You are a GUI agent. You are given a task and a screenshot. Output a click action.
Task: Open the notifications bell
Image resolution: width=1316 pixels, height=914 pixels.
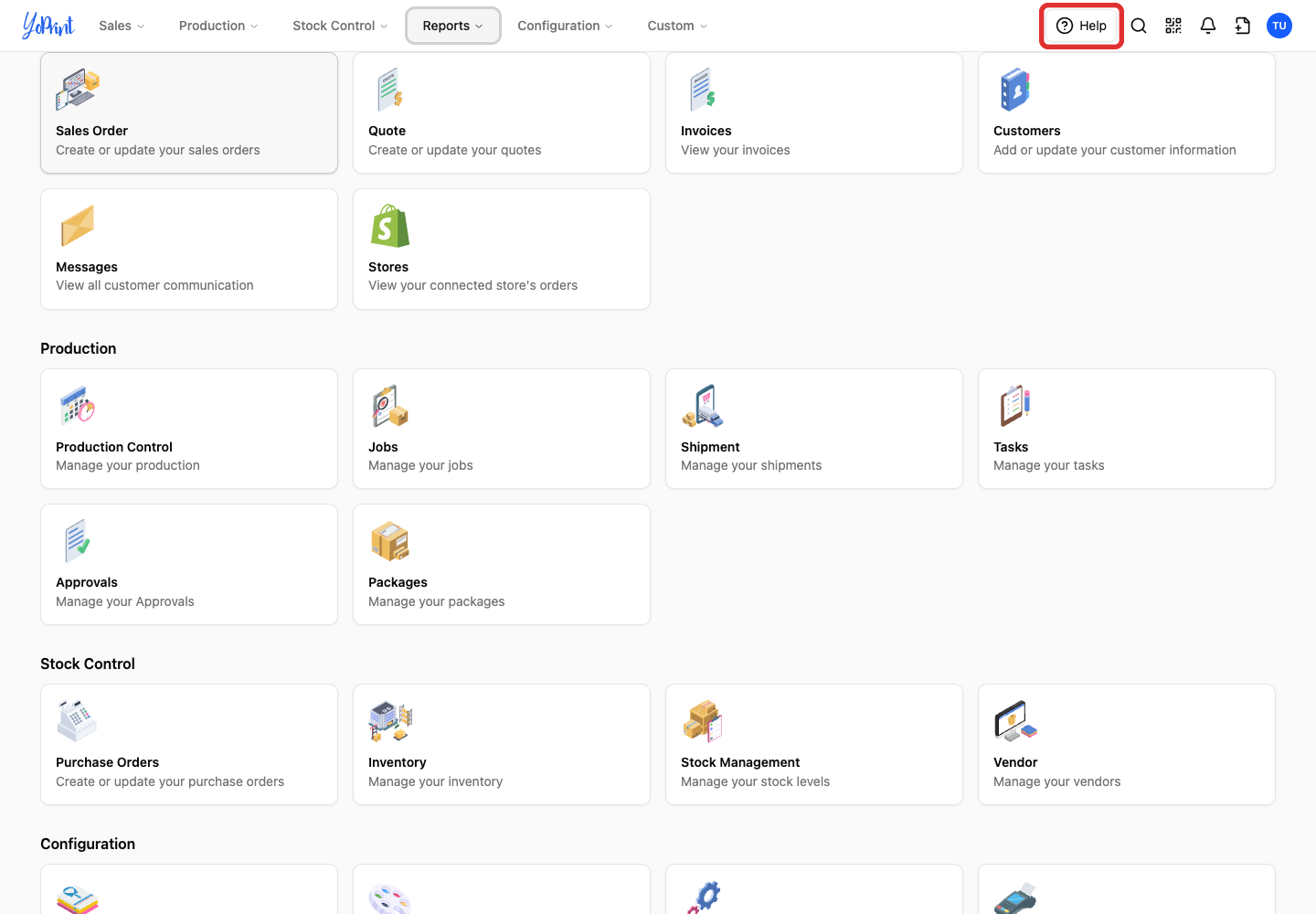pos(1208,26)
